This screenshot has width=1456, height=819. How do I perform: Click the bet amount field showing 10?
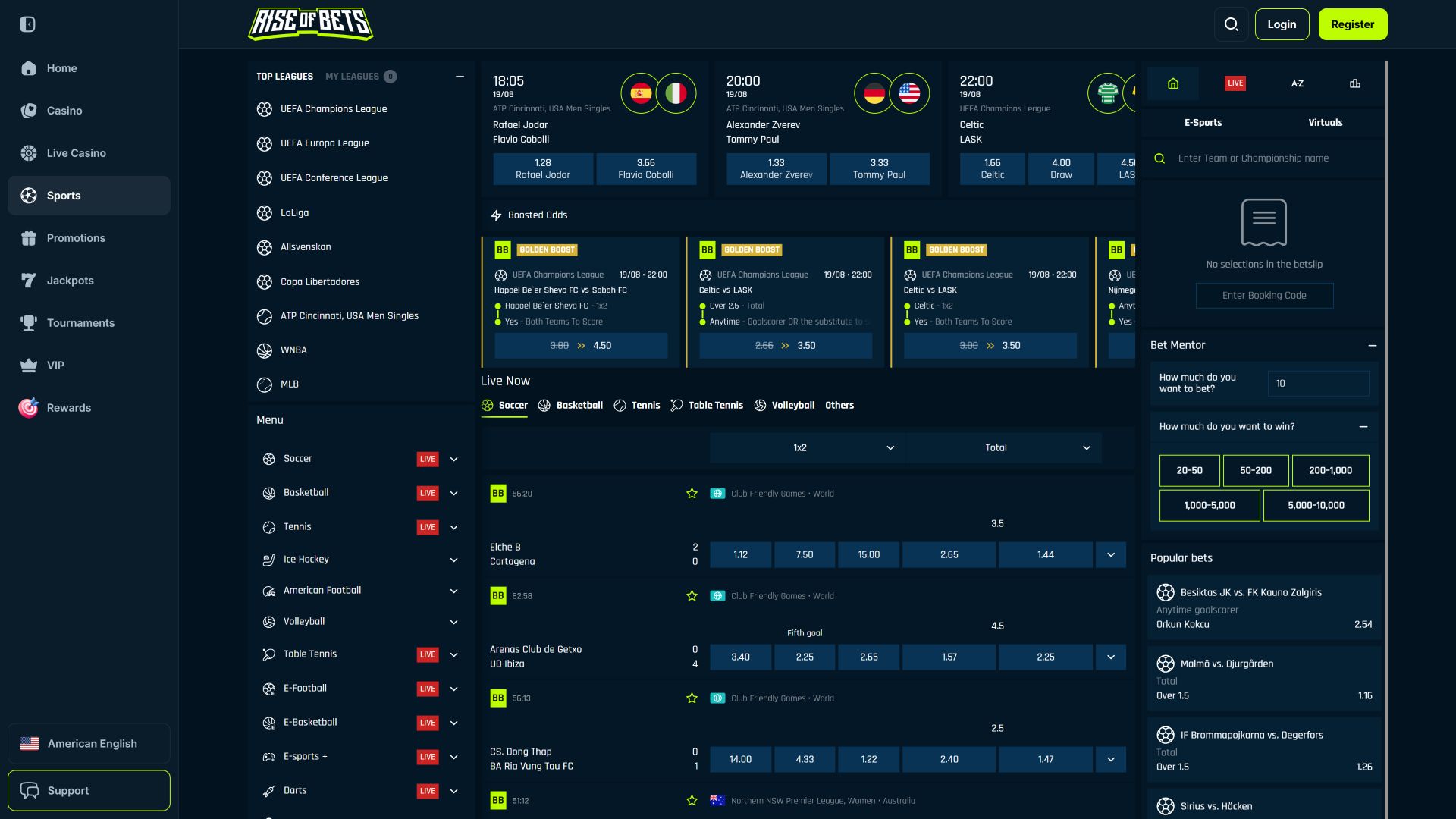coord(1319,384)
